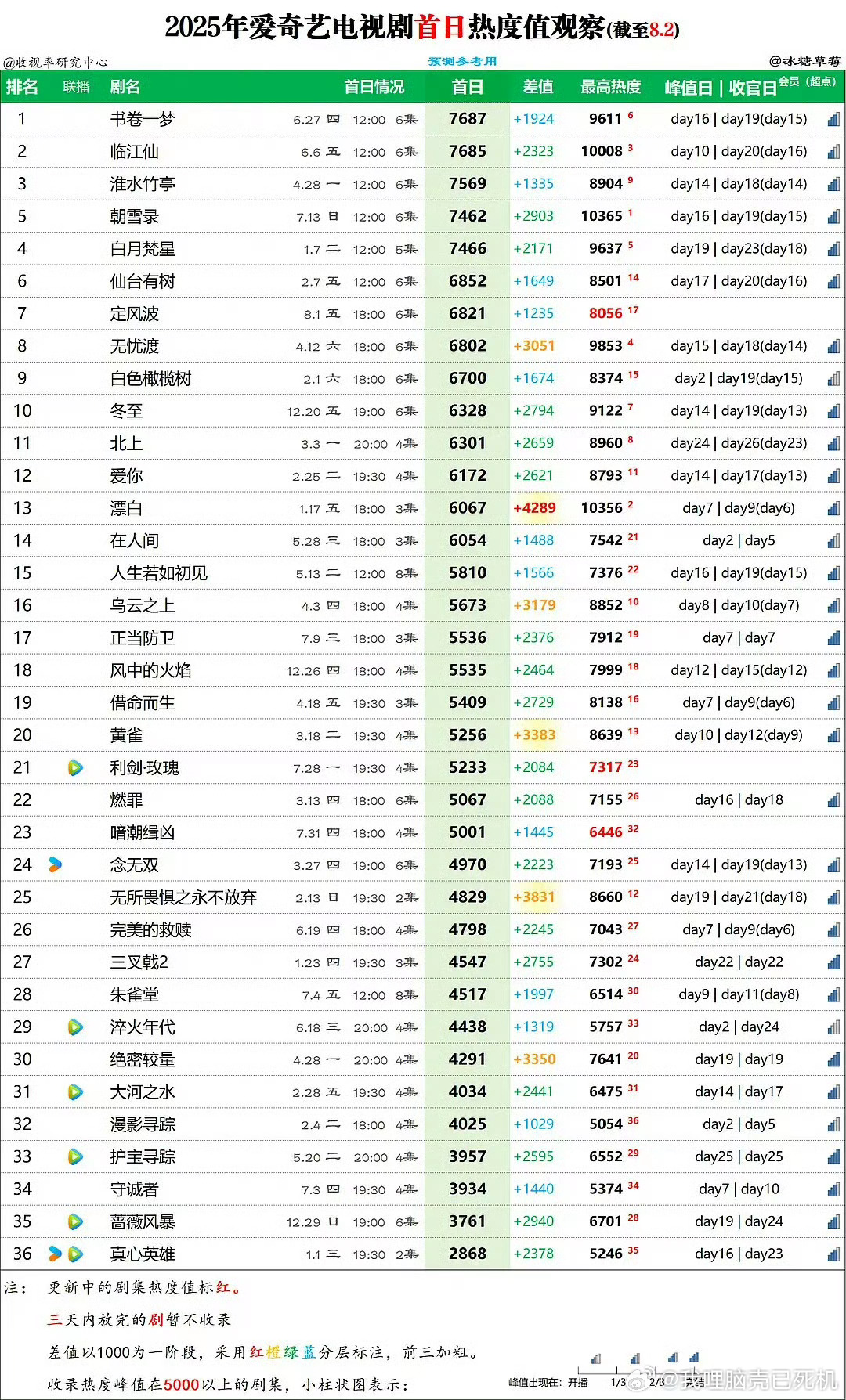The width and height of the screenshot is (846, 1400).
Task: Click the bar chart icon in 真心英雄 row
Action: [833, 1254]
